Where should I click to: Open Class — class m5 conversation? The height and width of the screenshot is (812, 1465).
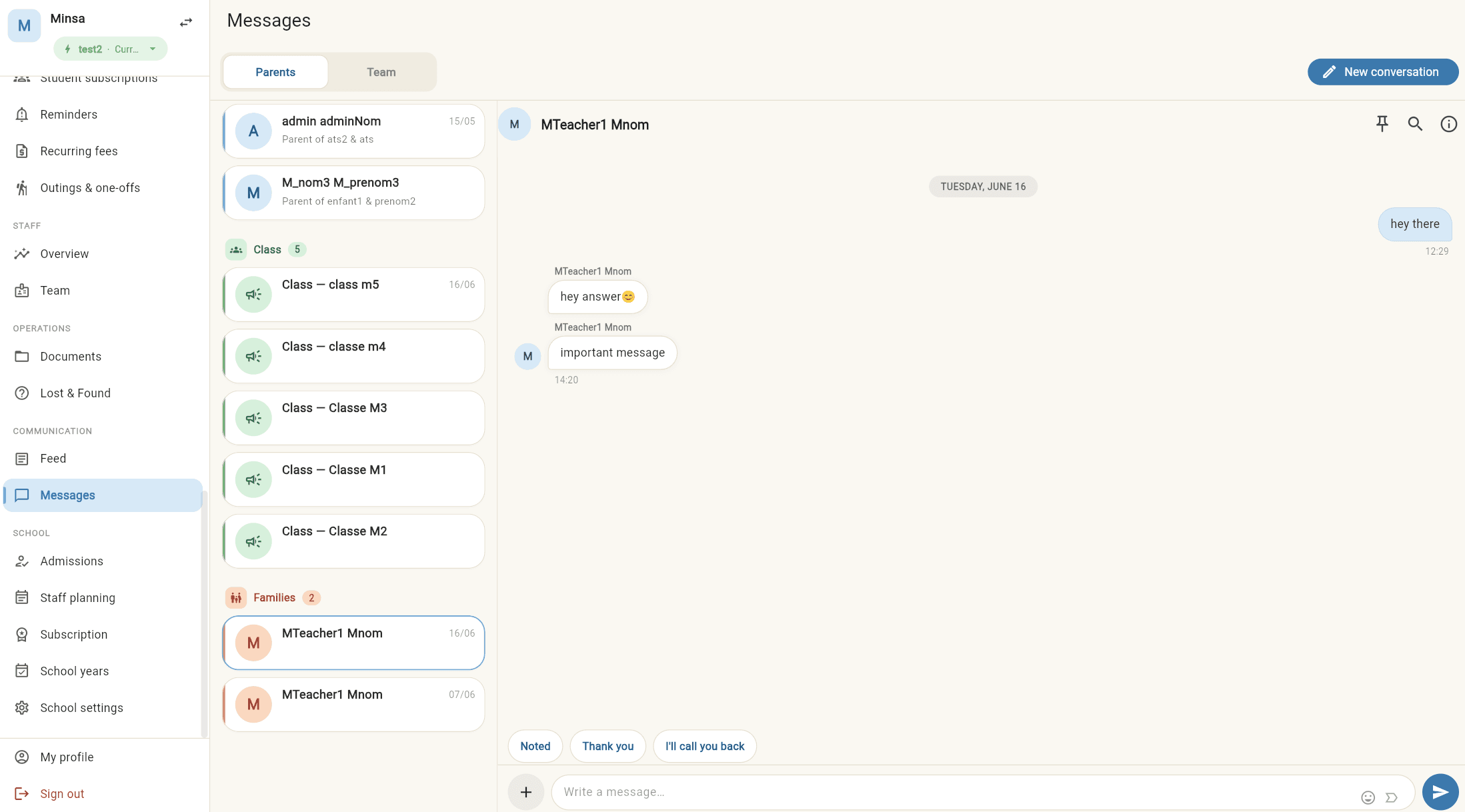coord(353,295)
